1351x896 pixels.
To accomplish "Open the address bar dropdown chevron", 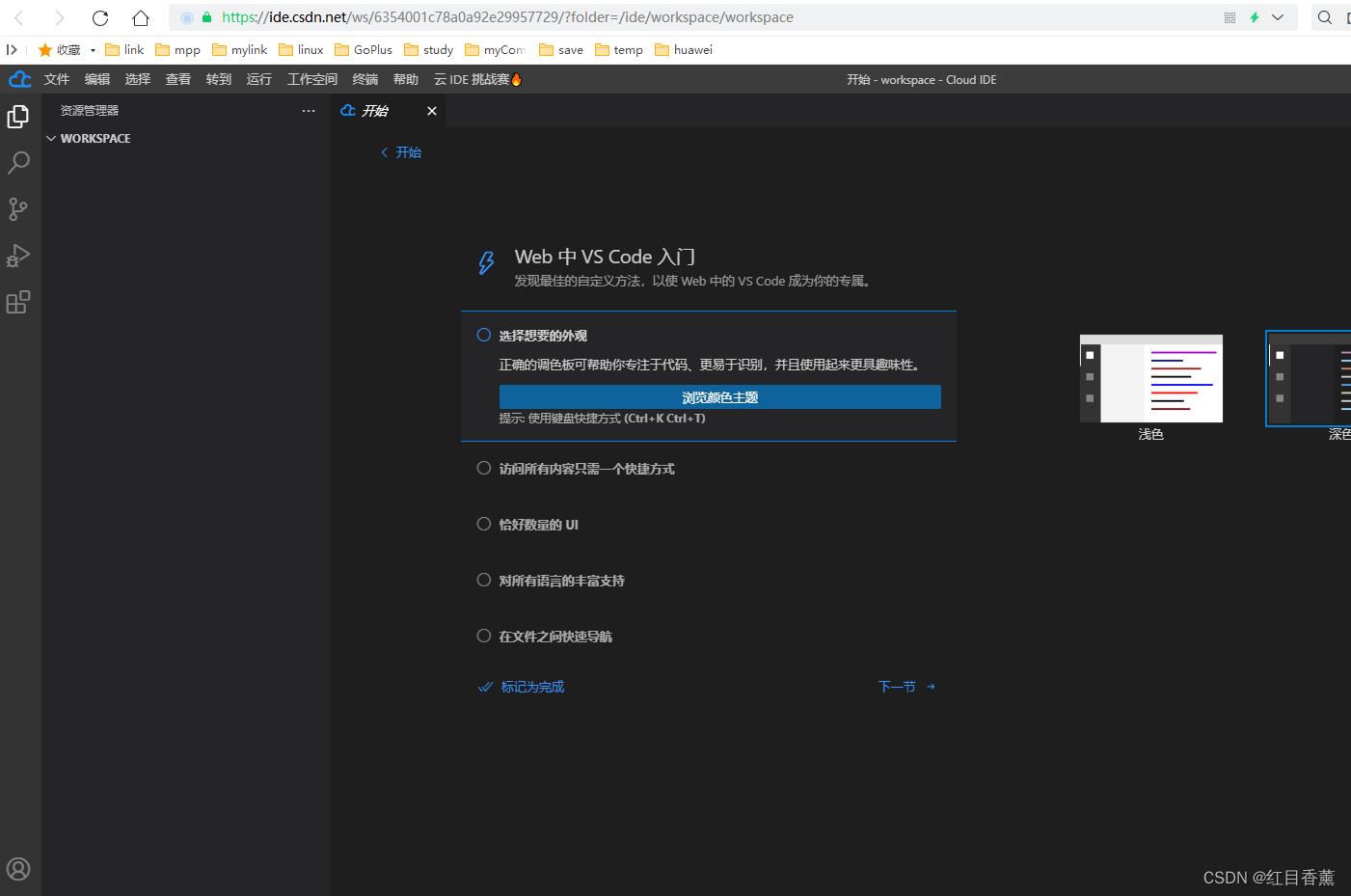I will [x=1278, y=17].
